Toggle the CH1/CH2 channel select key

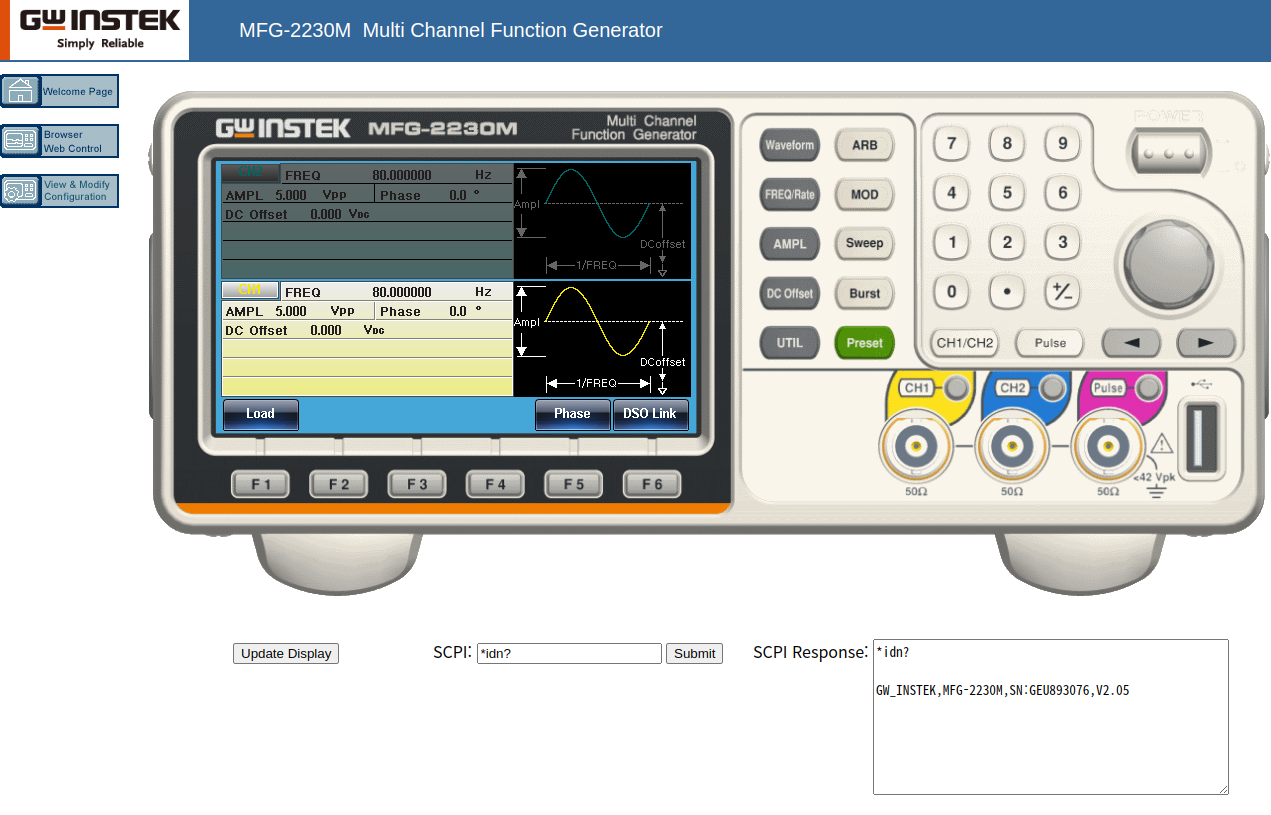click(965, 343)
